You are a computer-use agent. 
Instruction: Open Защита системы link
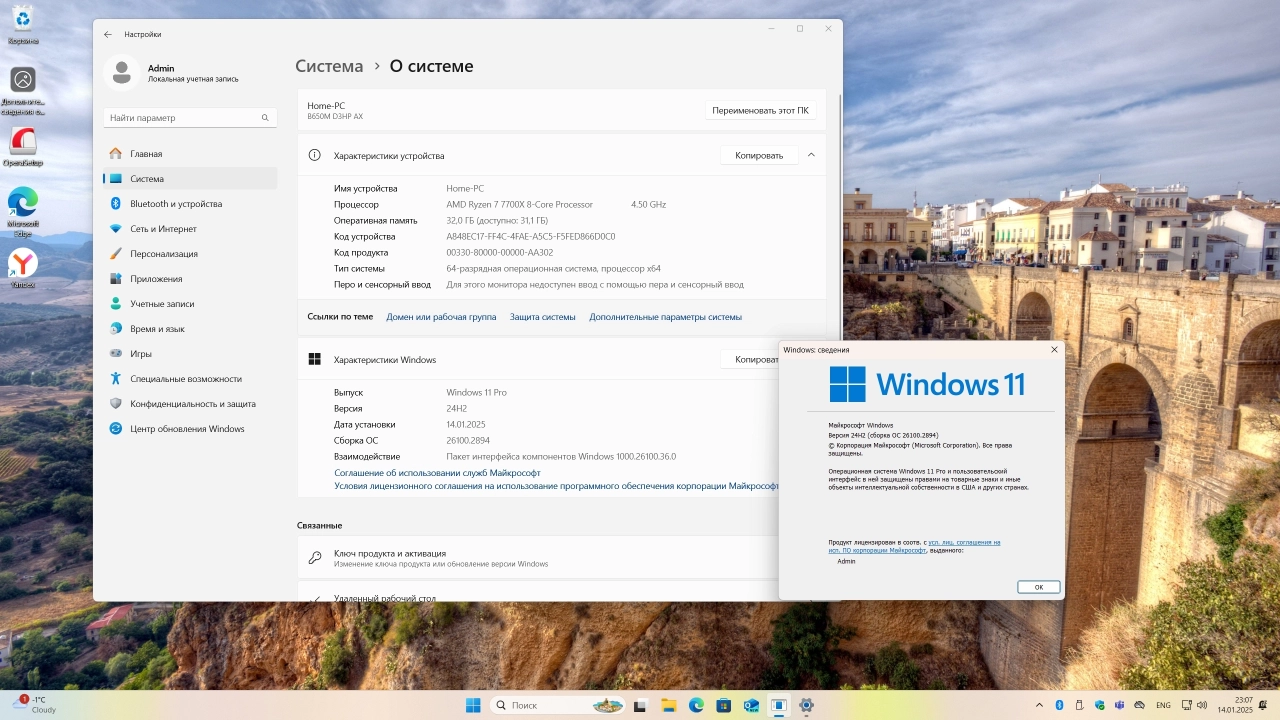tap(543, 317)
